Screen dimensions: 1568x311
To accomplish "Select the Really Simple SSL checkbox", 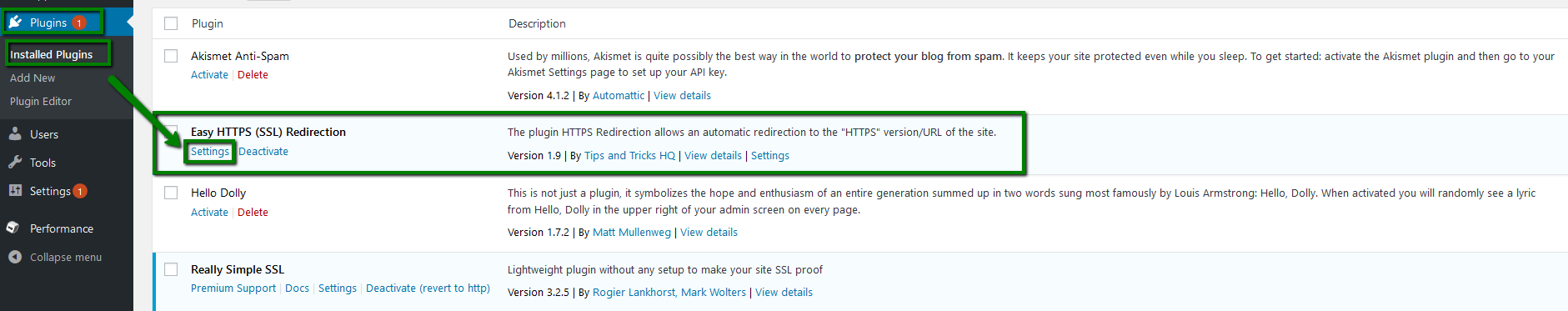I will (x=171, y=269).
